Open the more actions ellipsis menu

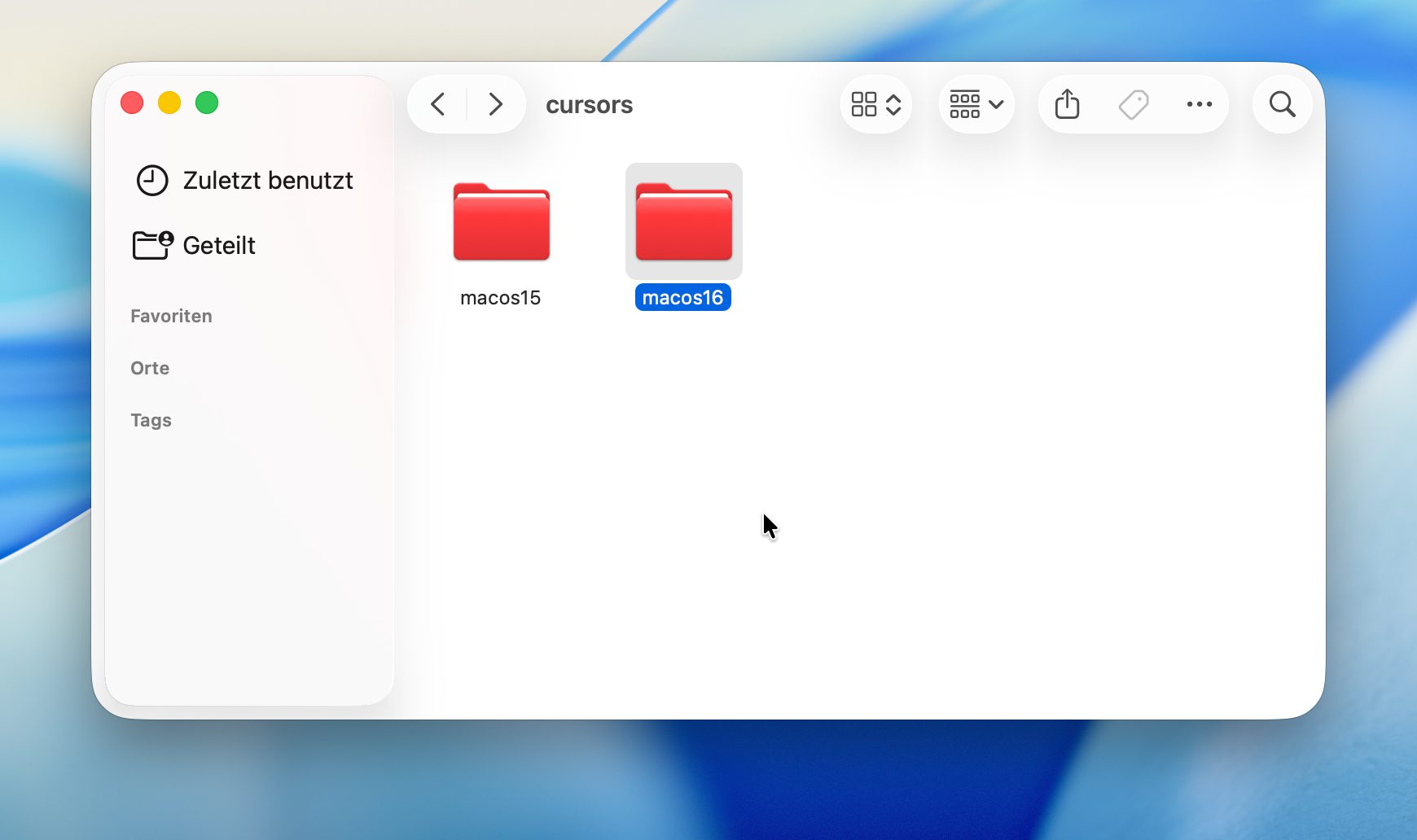click(1199, 104)
